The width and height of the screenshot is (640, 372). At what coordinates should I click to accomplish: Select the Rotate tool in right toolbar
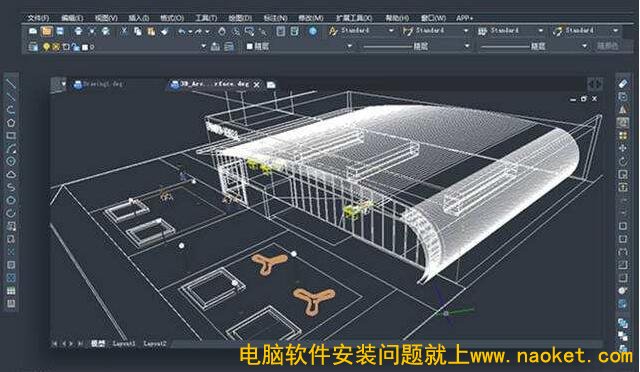coord(622,161)
